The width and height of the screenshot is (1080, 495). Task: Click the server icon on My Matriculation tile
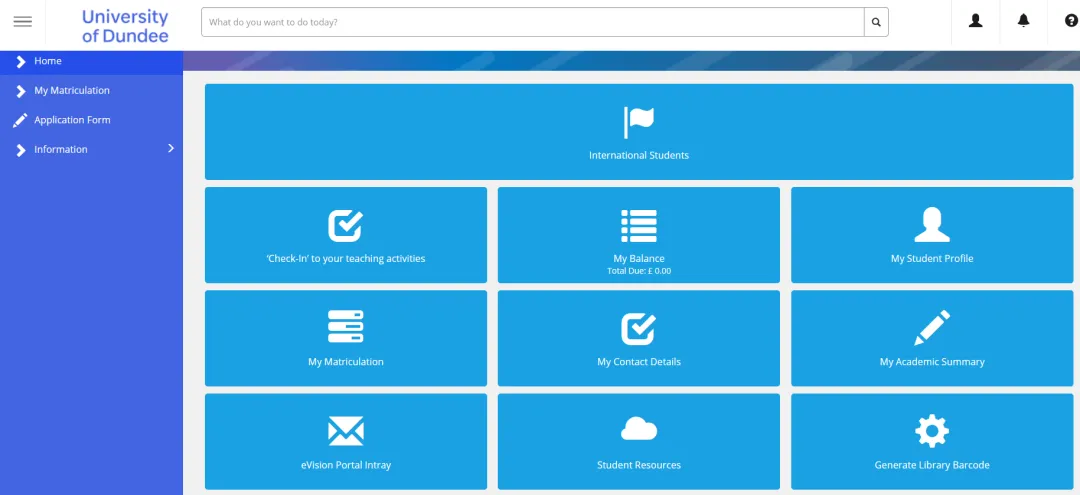pyautogui.click(x=345, y=326)
